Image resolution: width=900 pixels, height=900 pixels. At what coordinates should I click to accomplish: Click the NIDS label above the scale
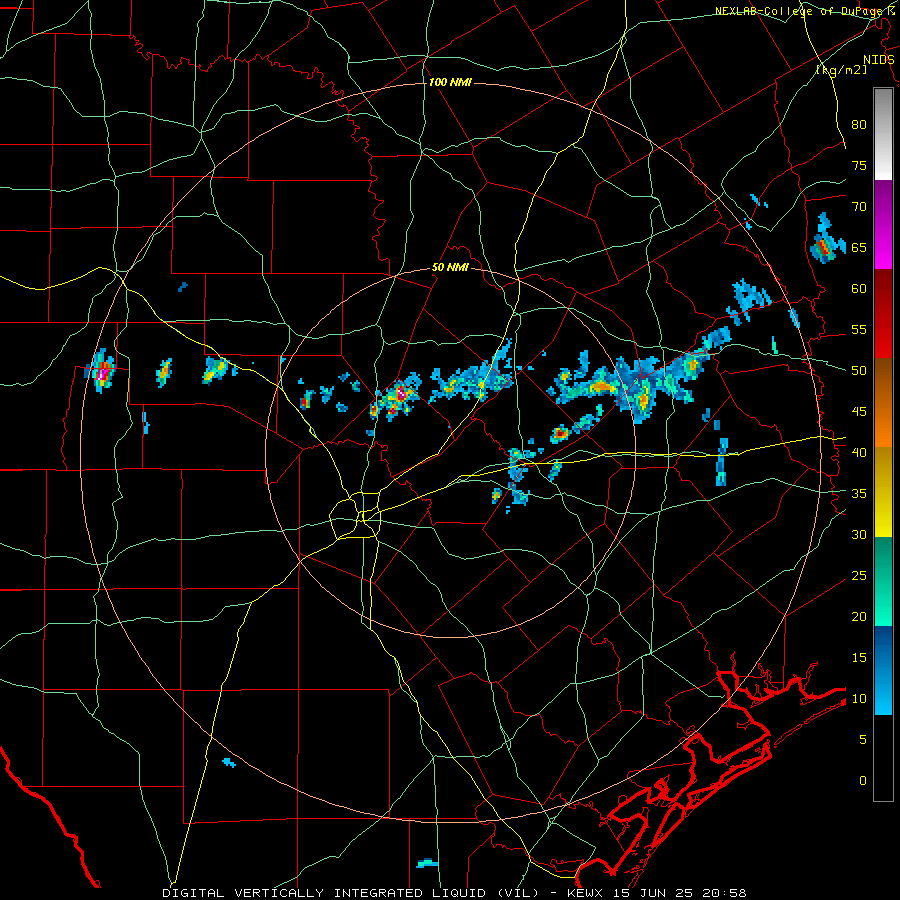pos(878,60)
